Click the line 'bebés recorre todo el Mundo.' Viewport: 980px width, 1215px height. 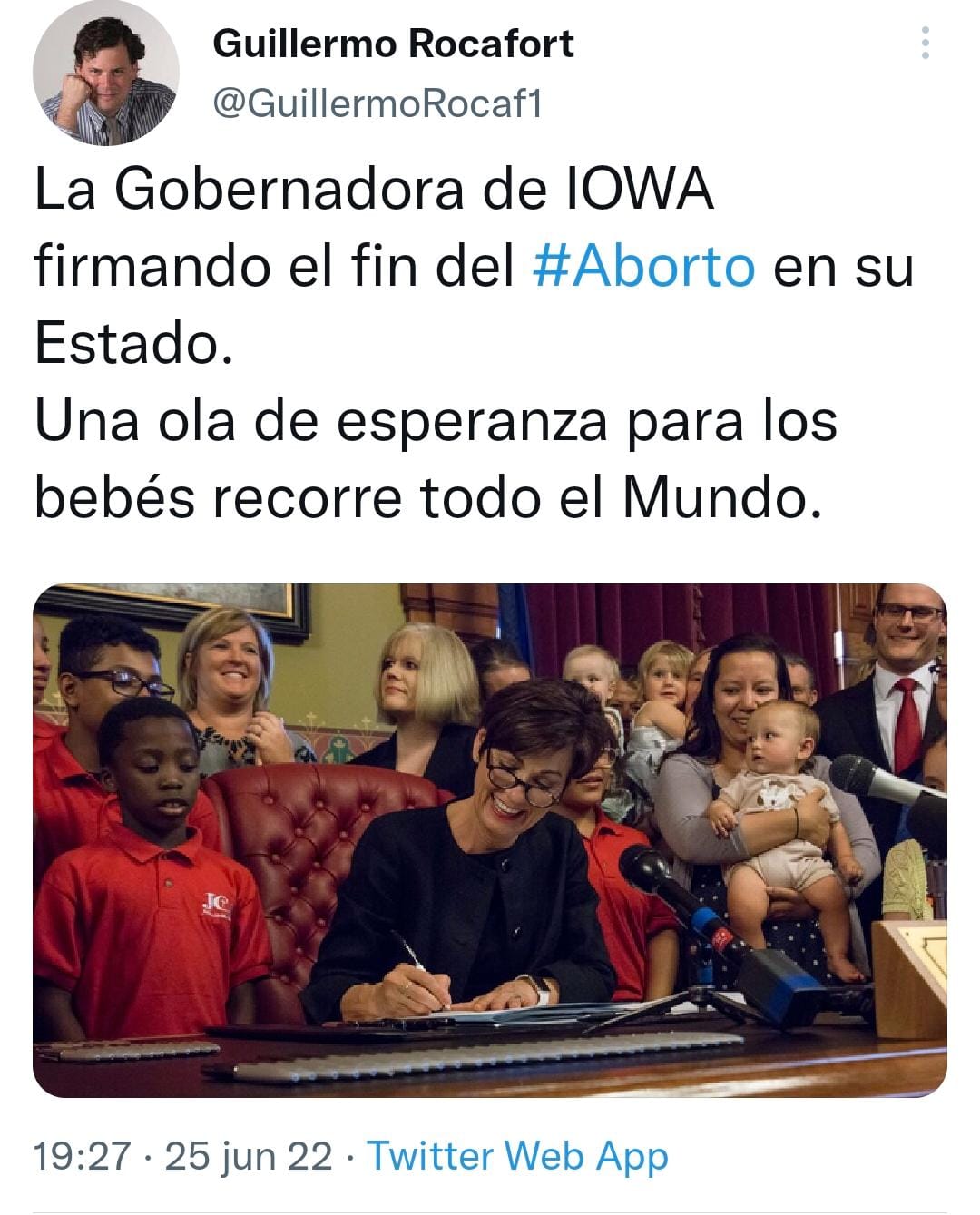click(429, 498)
